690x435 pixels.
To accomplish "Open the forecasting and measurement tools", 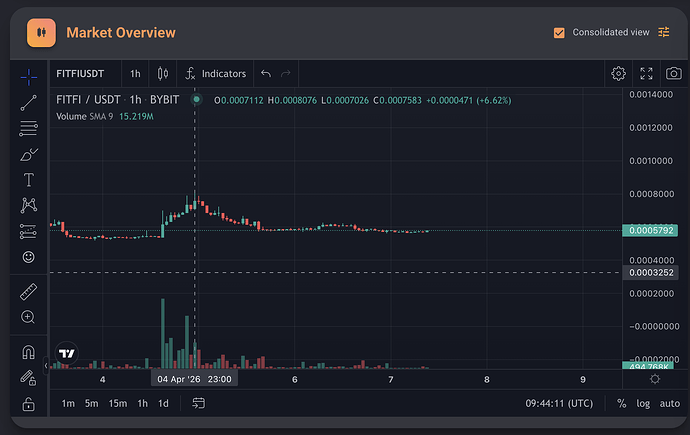I will point(29,231).
